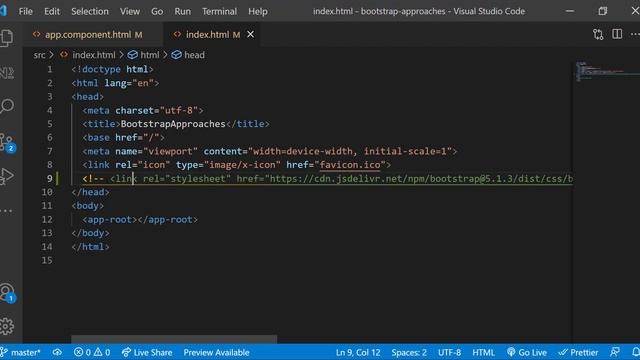
Task: Change language mode HTML
Action: click(483, 352)
